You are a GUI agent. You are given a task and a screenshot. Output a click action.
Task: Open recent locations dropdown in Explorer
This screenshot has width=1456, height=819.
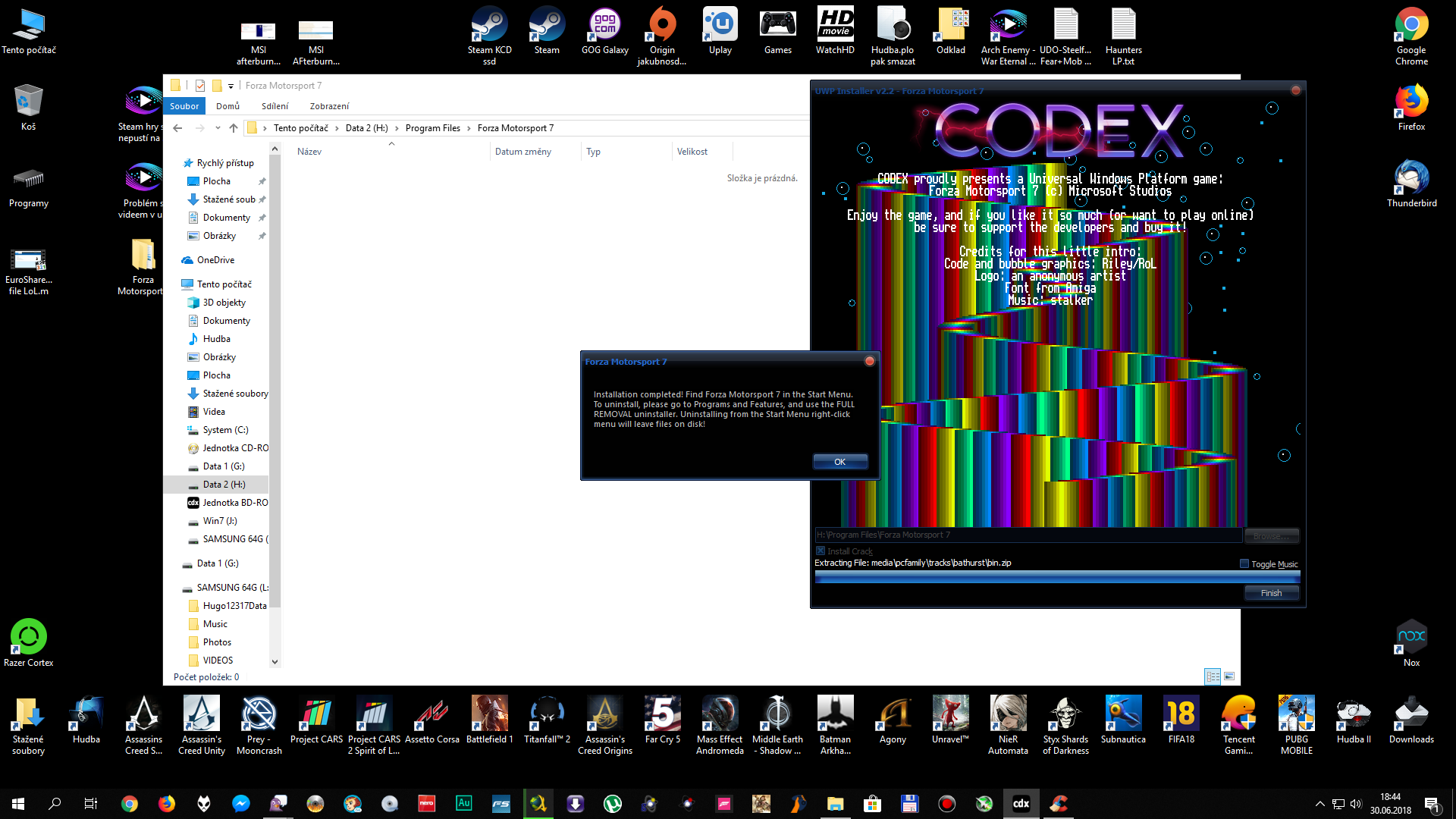pyautogui.click(x=218, y=128)
